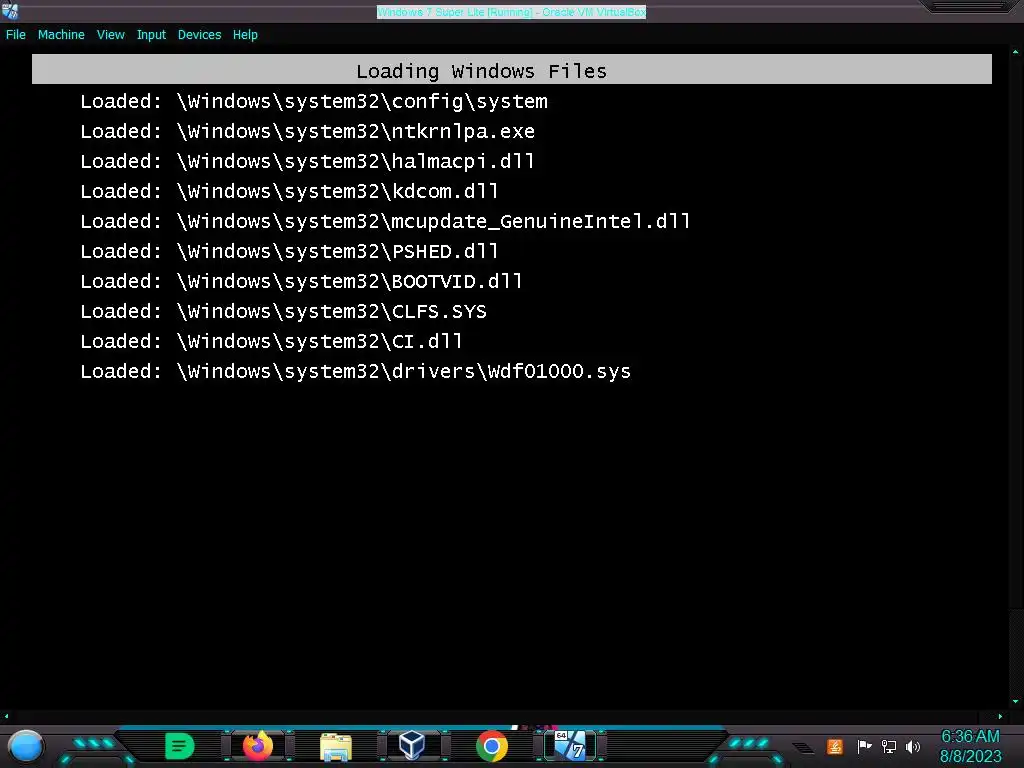Click the VirtualBox window icon in title bar
The width and height of the screenshot is (1024, 768).
(10, 10)
